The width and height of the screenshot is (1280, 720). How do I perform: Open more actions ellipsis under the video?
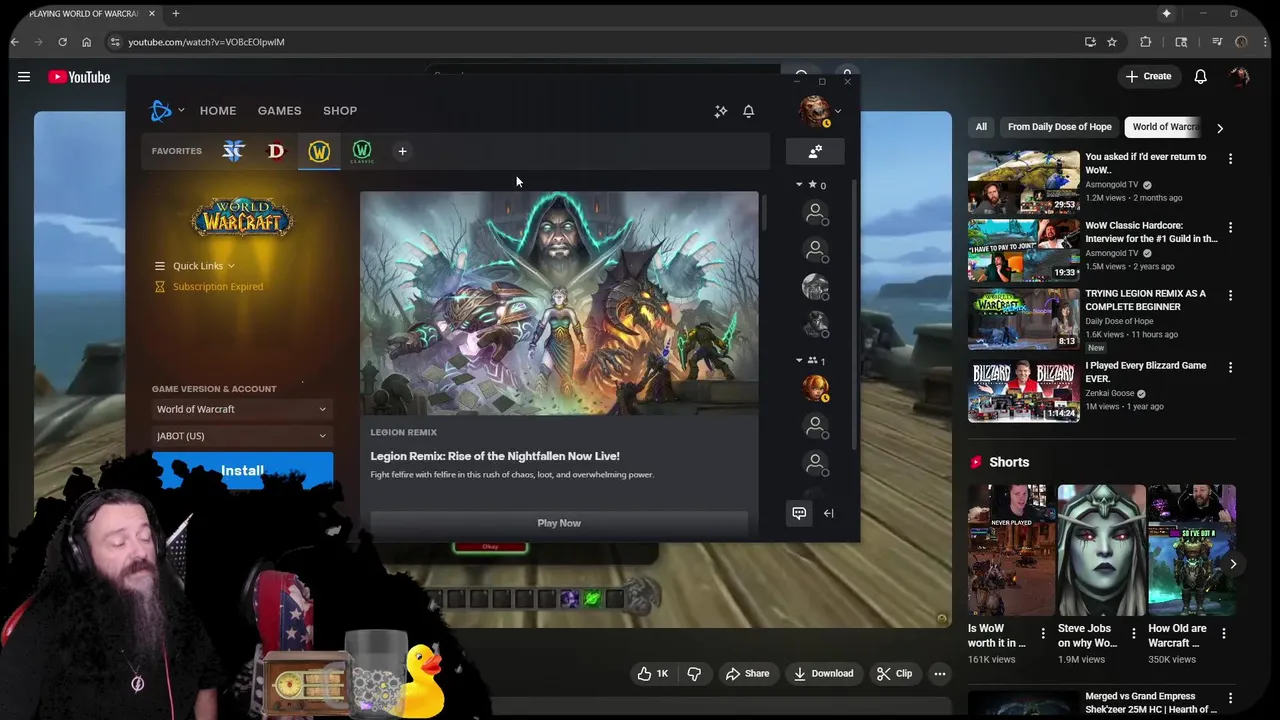(x=939, y=674)
